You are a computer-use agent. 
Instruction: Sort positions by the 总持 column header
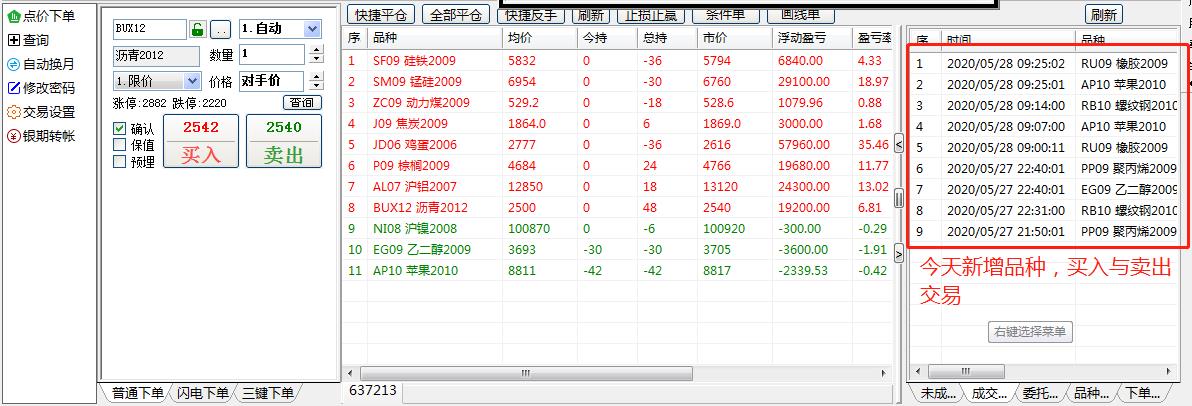click(667, 38)
